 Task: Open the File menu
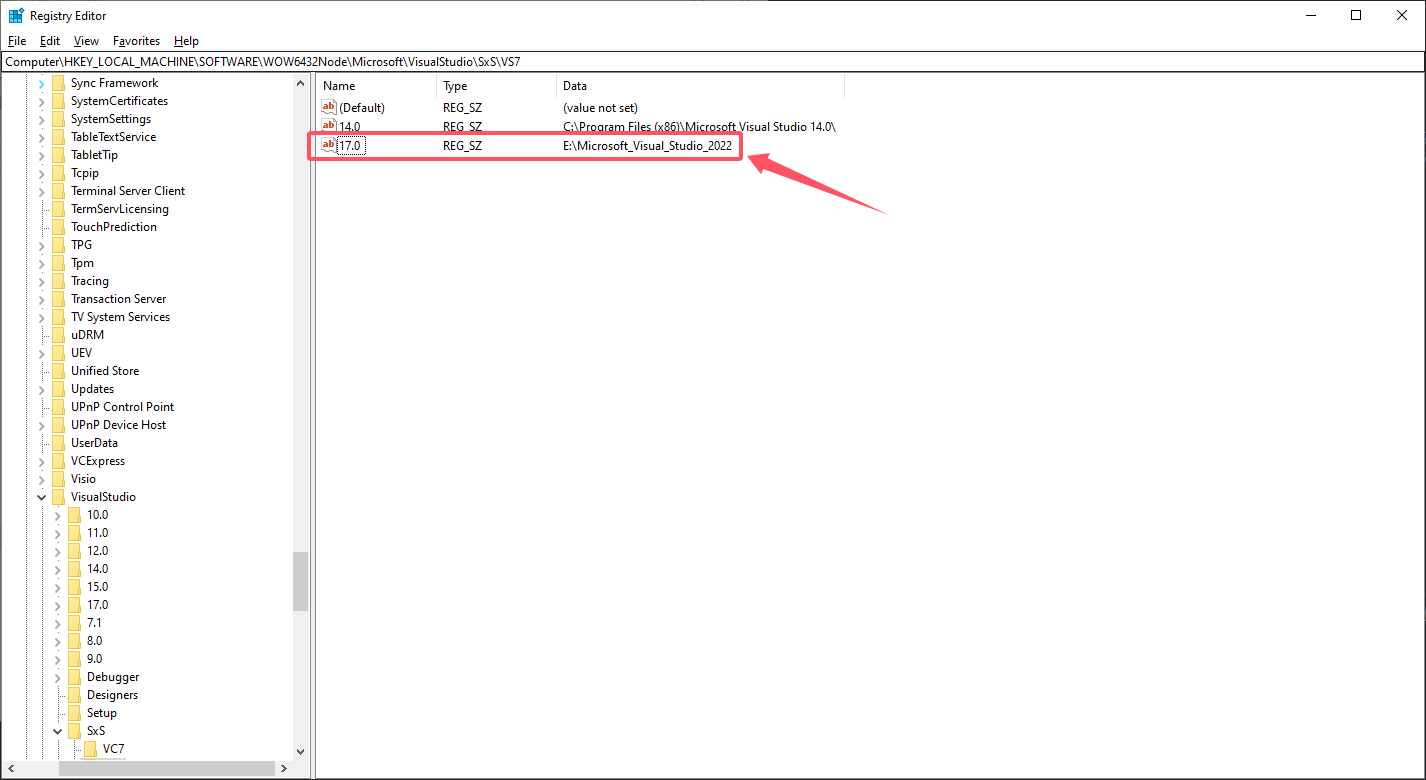coord(16,41)
